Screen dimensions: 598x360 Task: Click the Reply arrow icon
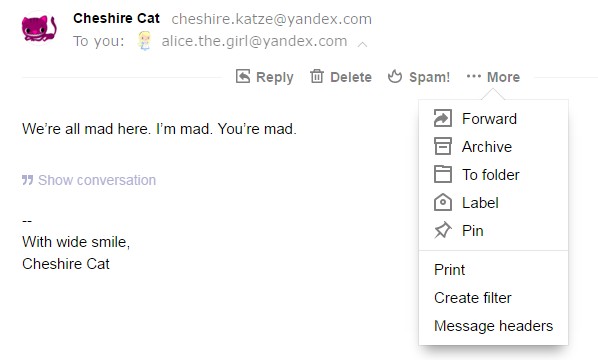[243, 76]
